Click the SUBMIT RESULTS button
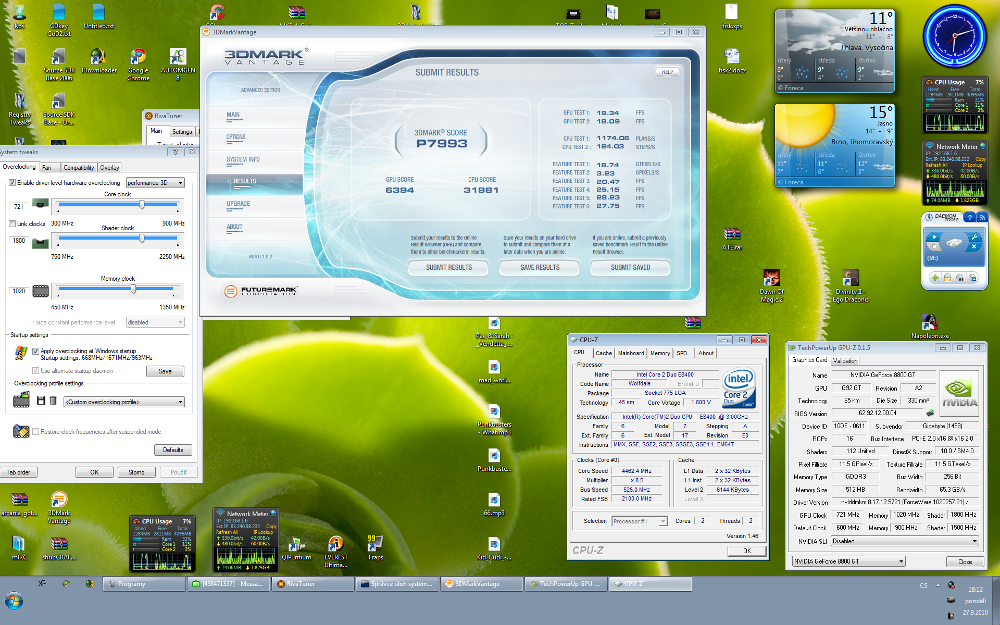This screenshot has width=1000, height=625. click(x=448, y=268)
